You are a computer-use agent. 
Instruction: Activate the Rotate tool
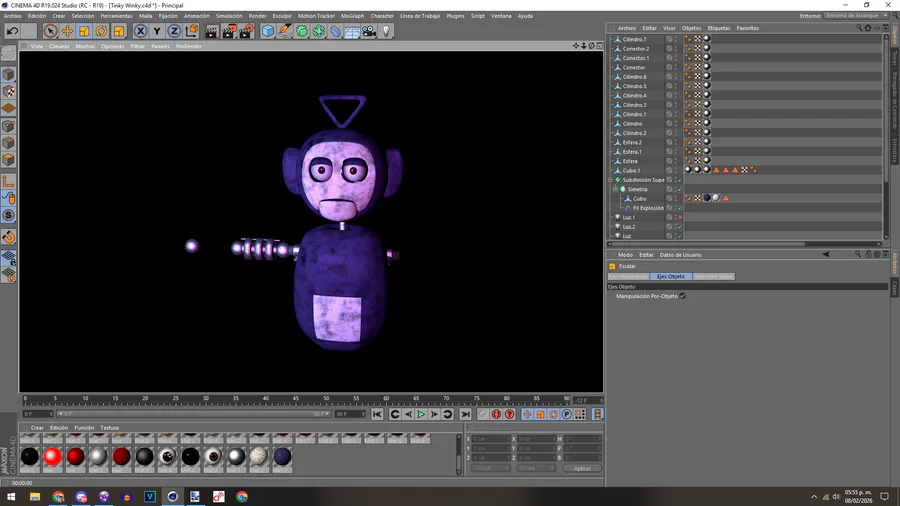pos(102,31)
